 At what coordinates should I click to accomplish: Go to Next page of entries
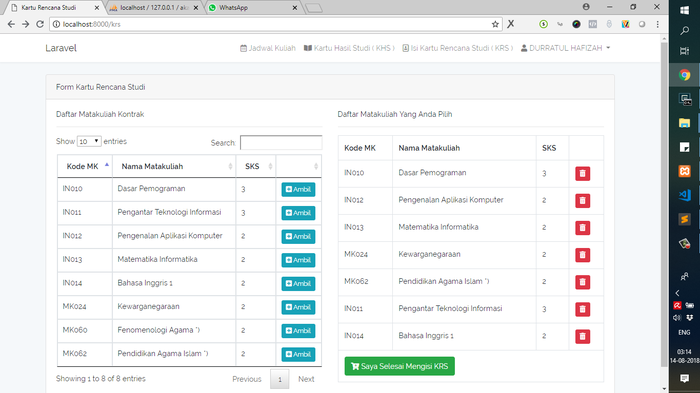(306, 379)
